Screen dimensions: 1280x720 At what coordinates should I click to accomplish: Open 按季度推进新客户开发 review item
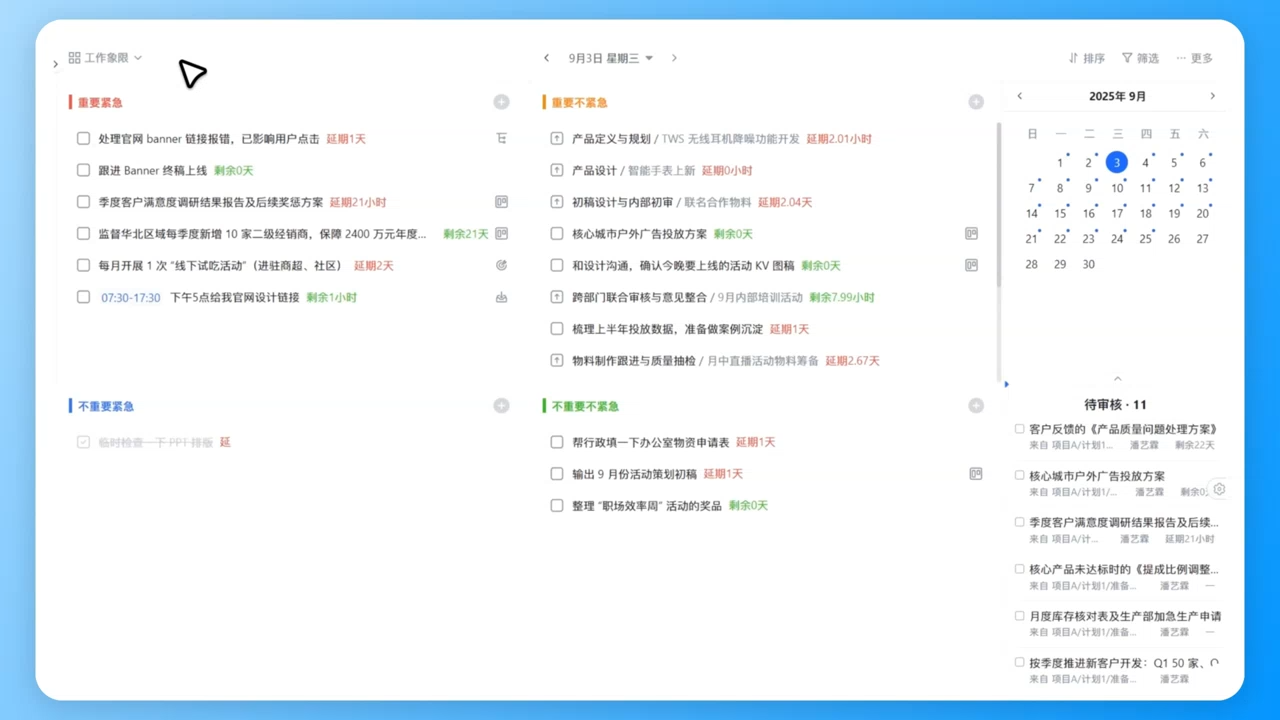click(x=1124, y=662)
